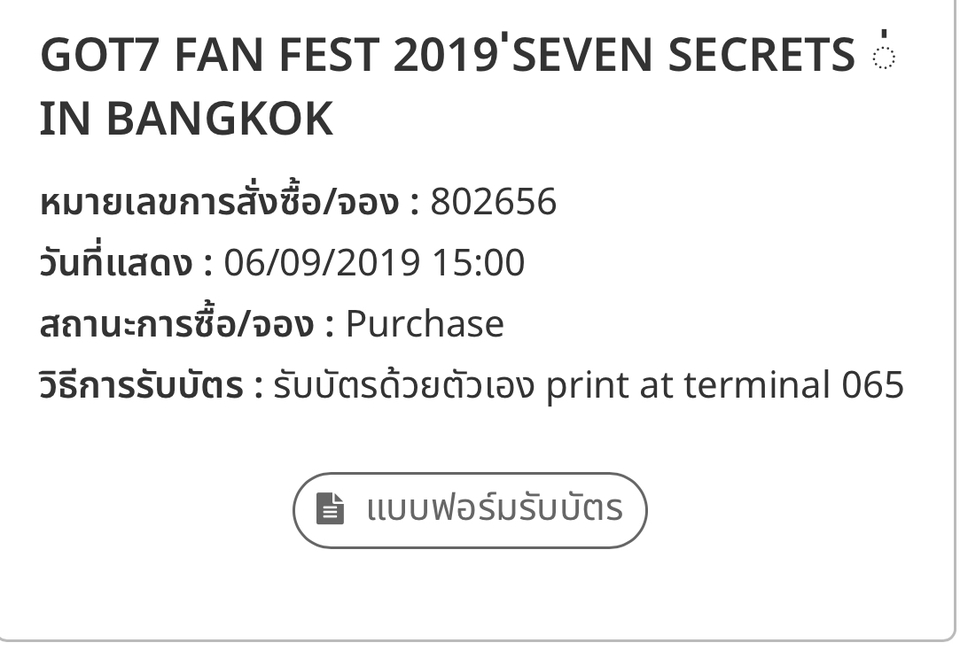Select the show date 06/09/2019
This screenshot has width=960, height=666.
(321, 263)
